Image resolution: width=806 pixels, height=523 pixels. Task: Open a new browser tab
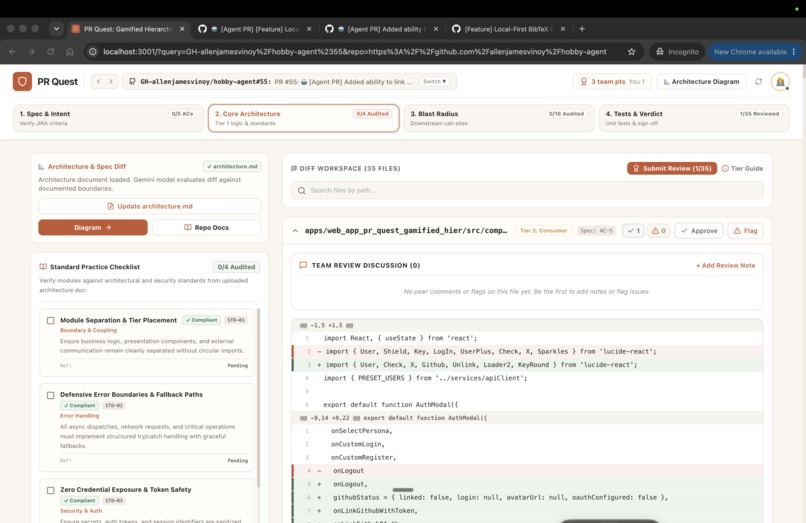click(582, 29)
